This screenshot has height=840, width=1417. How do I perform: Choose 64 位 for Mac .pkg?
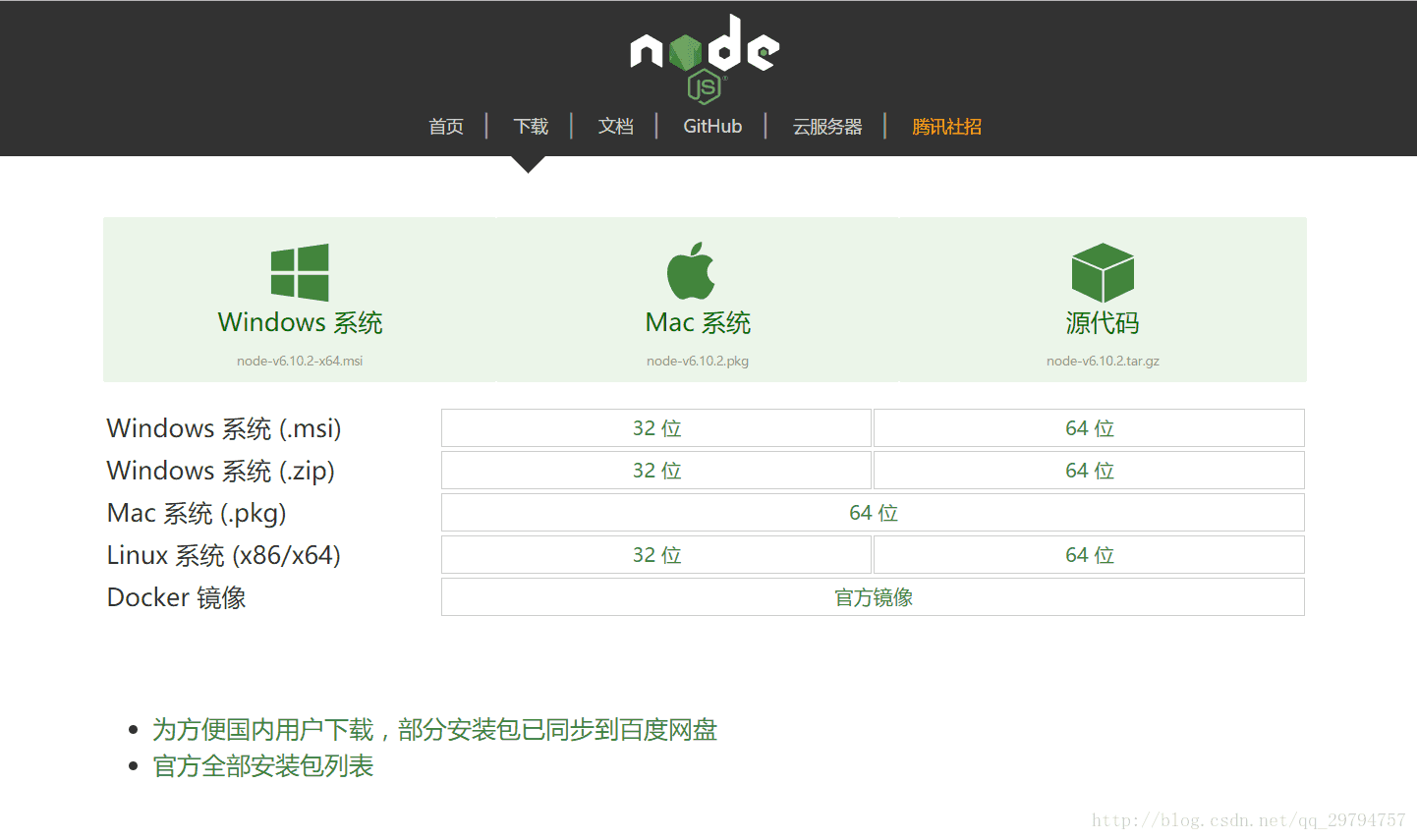click(x=873, y=513)
